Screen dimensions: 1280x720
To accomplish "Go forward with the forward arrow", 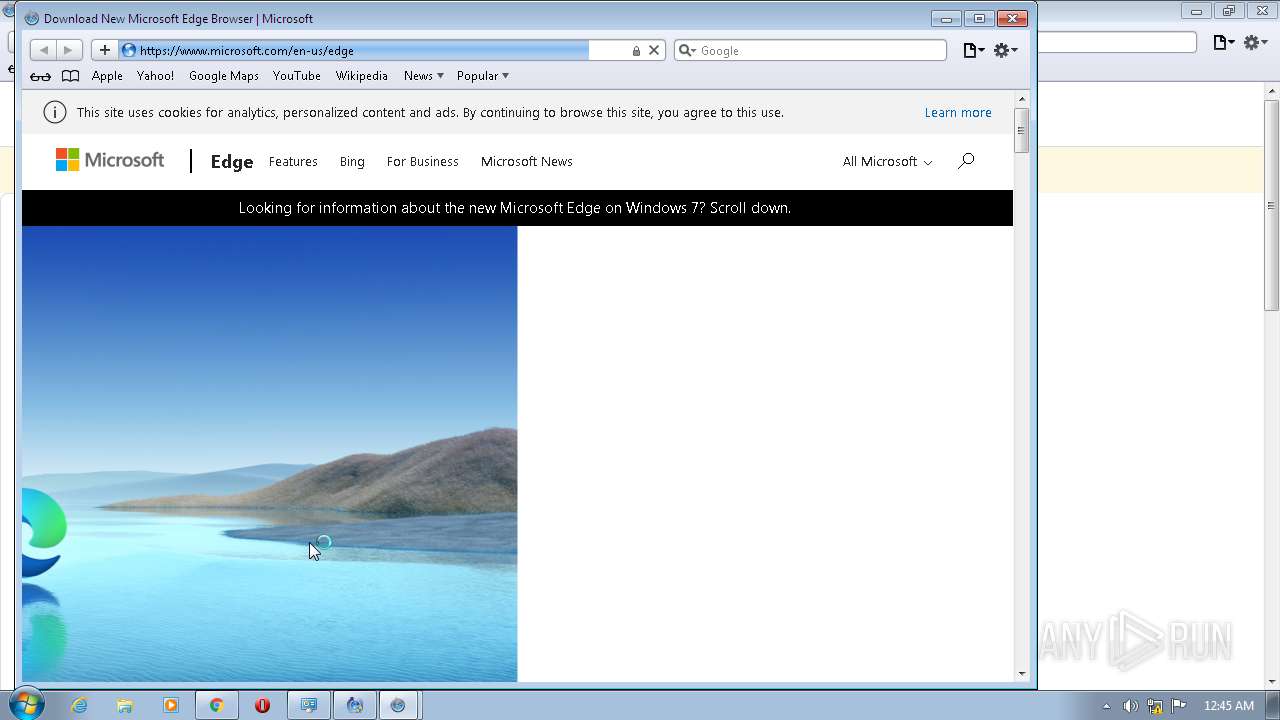I will [x=69, y=50].
